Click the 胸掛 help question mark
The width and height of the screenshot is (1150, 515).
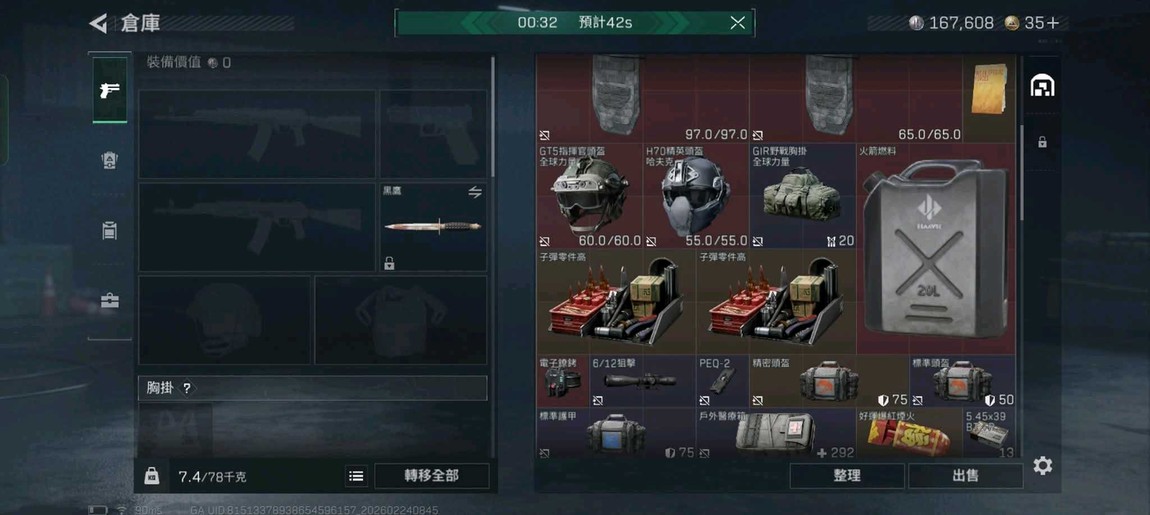[186, 389]
